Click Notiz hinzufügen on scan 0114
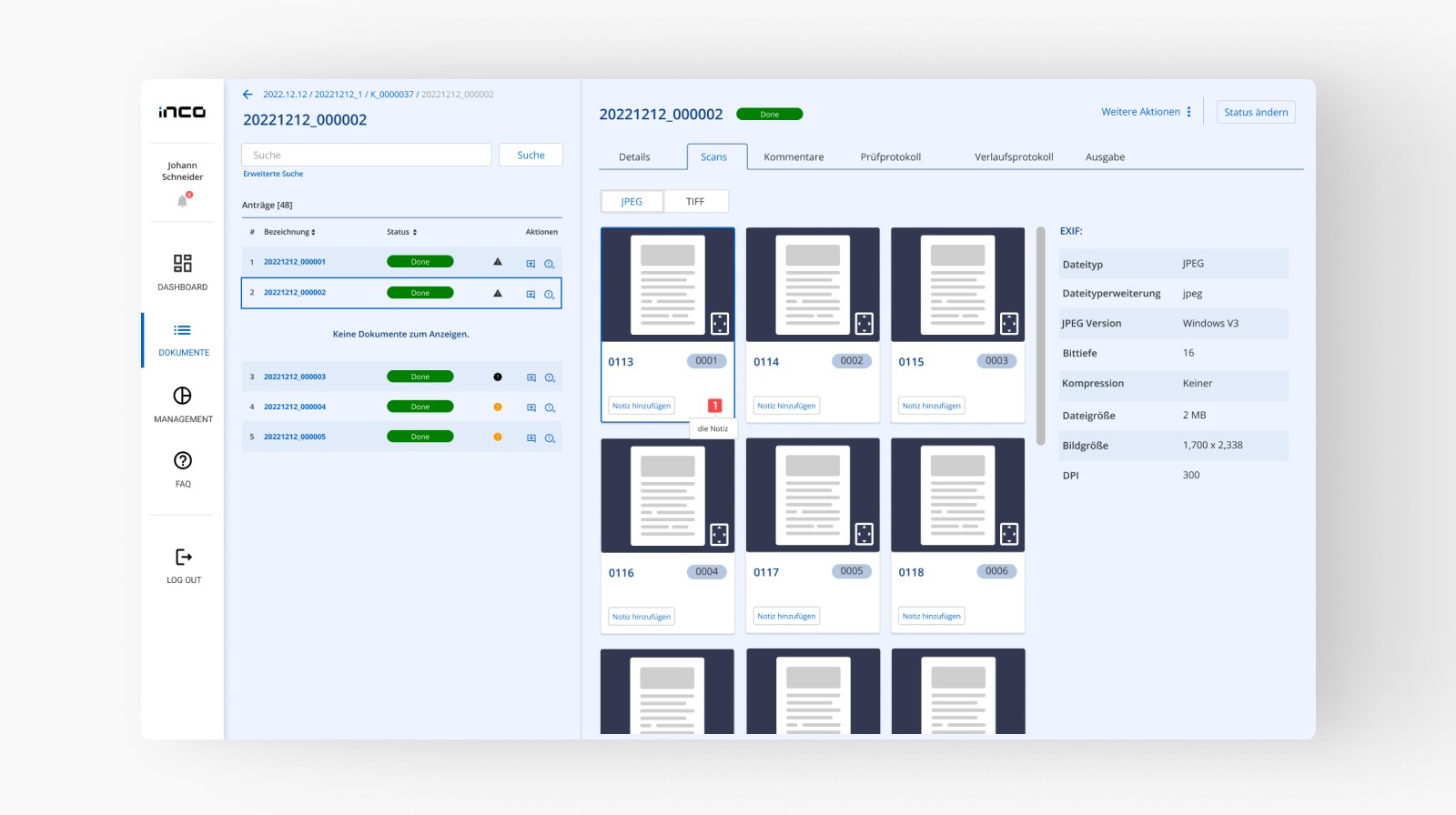The height and width of the screenshot is (815, 1456). point(786,406)
